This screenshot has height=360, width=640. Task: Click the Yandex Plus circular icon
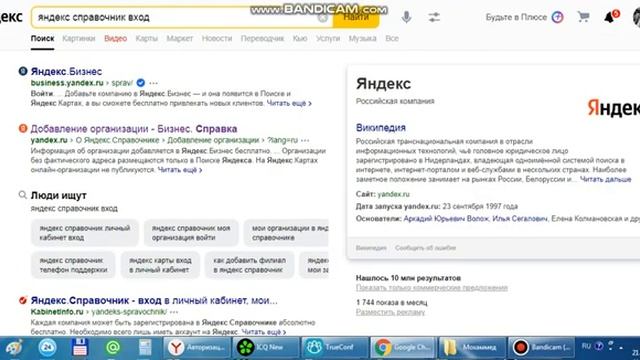tap(558, 17)
